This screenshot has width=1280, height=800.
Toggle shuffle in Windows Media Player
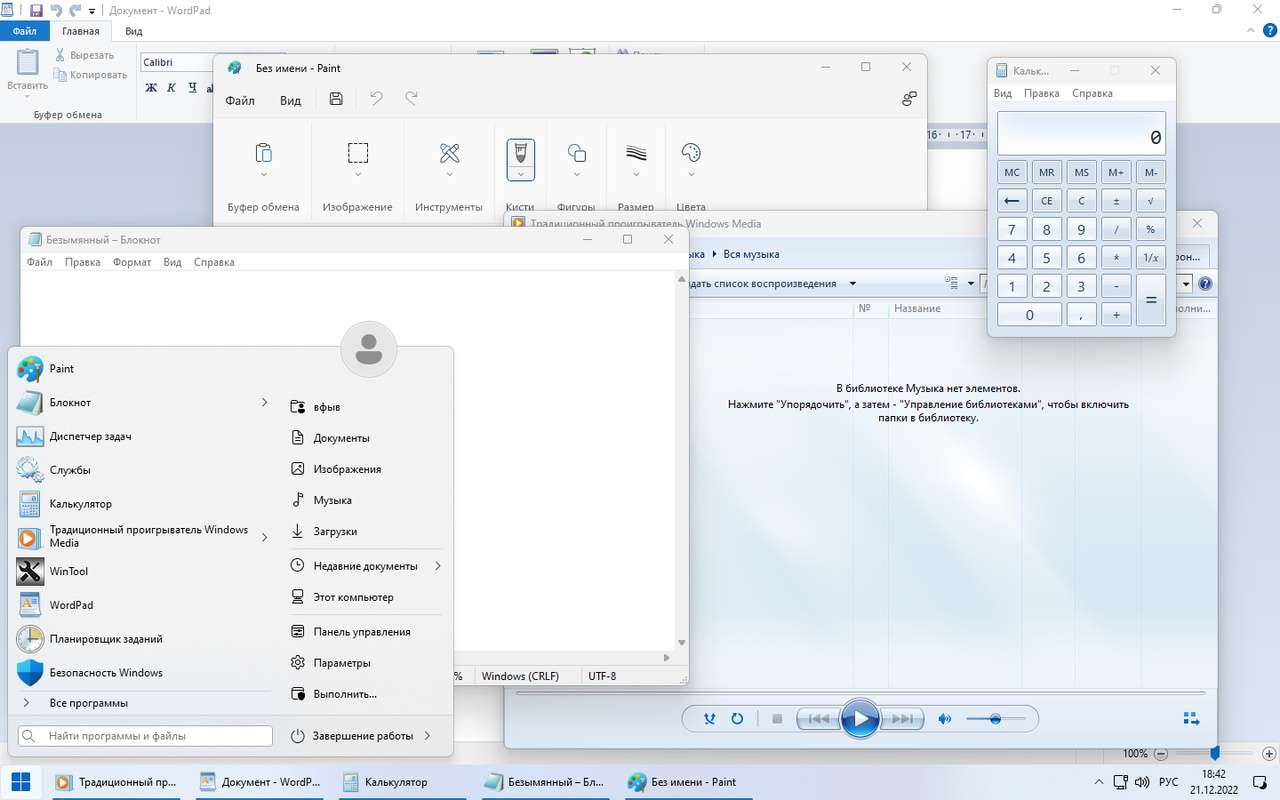pos(710,718)
